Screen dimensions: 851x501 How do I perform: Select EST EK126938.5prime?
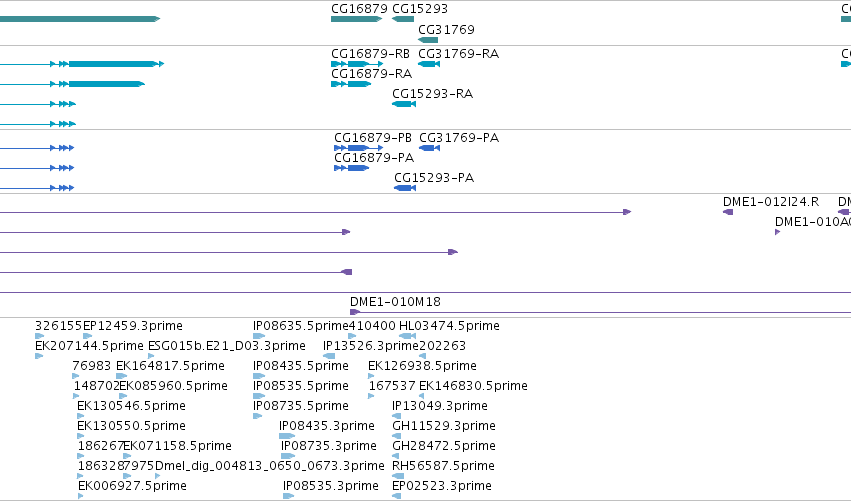click(371, 376)
